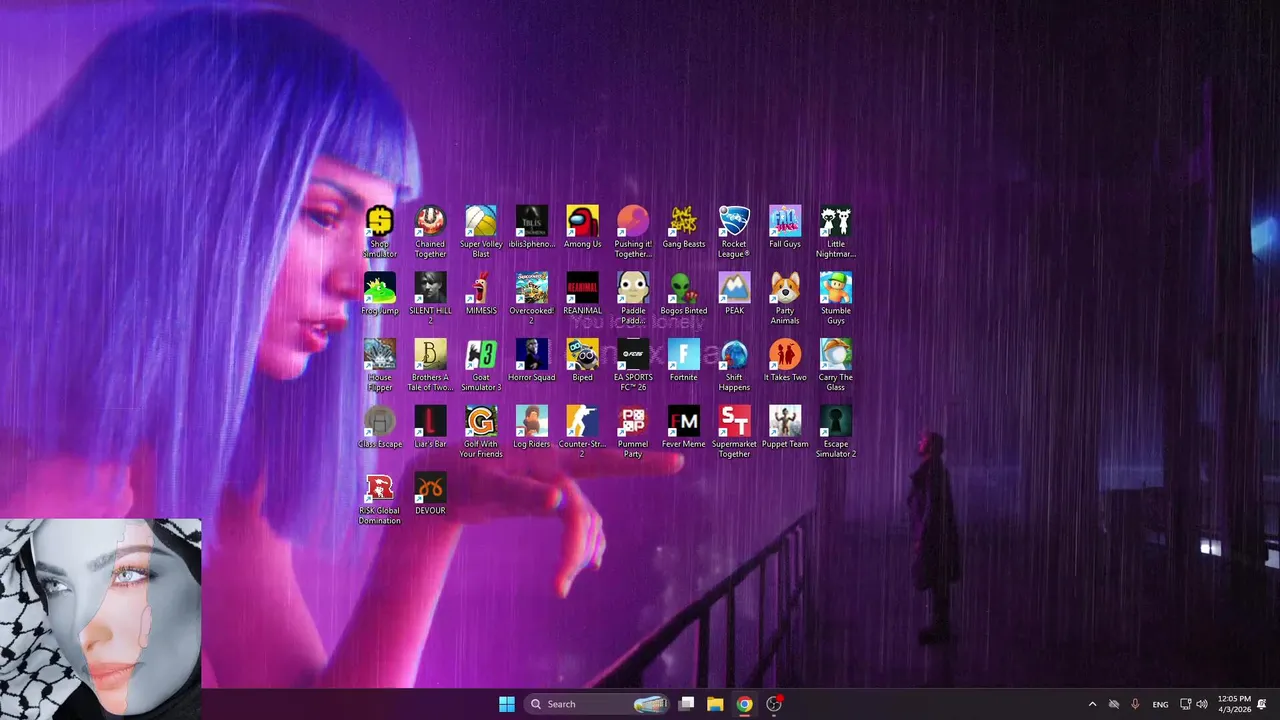
Task: Select the House Flipper desktop icon
Action: click(380, 365)
